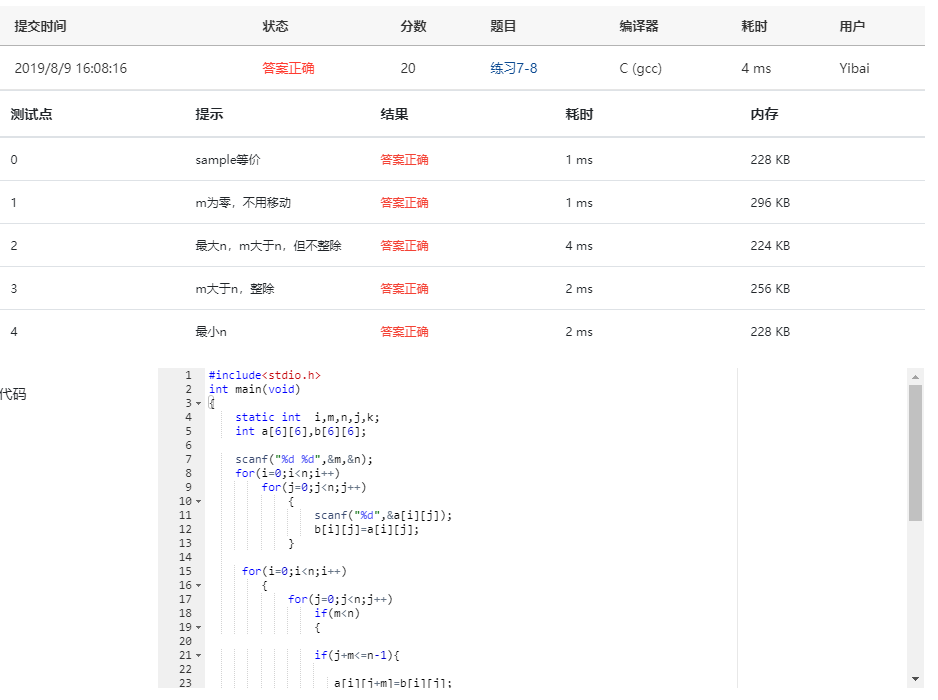This screenshot has width=938, height=700.
Task: Click the code editor scrollbar thumb
Action: (x=915, y=453)
